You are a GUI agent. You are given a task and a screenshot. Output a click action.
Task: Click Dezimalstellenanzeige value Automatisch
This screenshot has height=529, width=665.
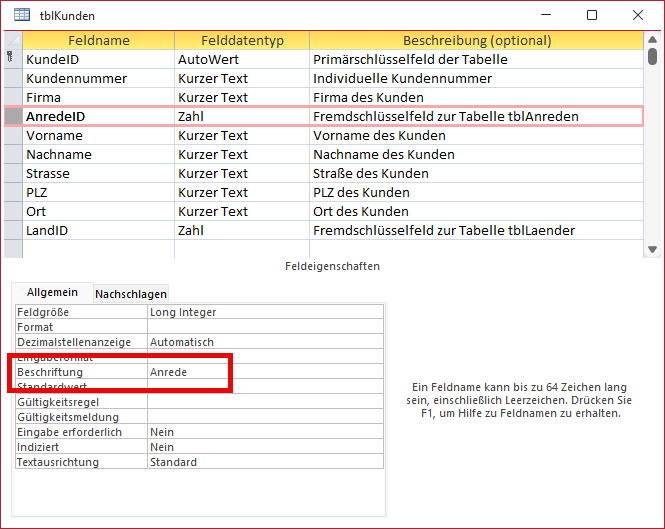click(265, 342)
